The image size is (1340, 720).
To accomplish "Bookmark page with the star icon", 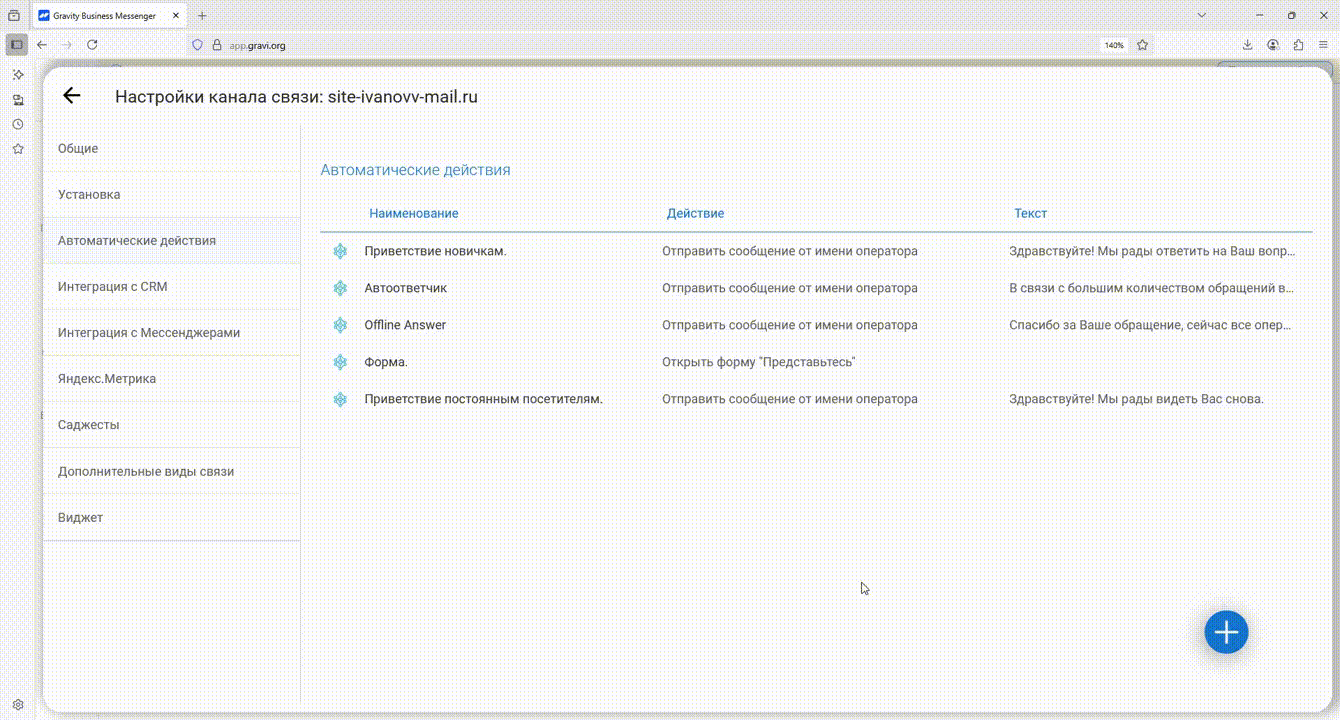I will (x=1142, y=45).
